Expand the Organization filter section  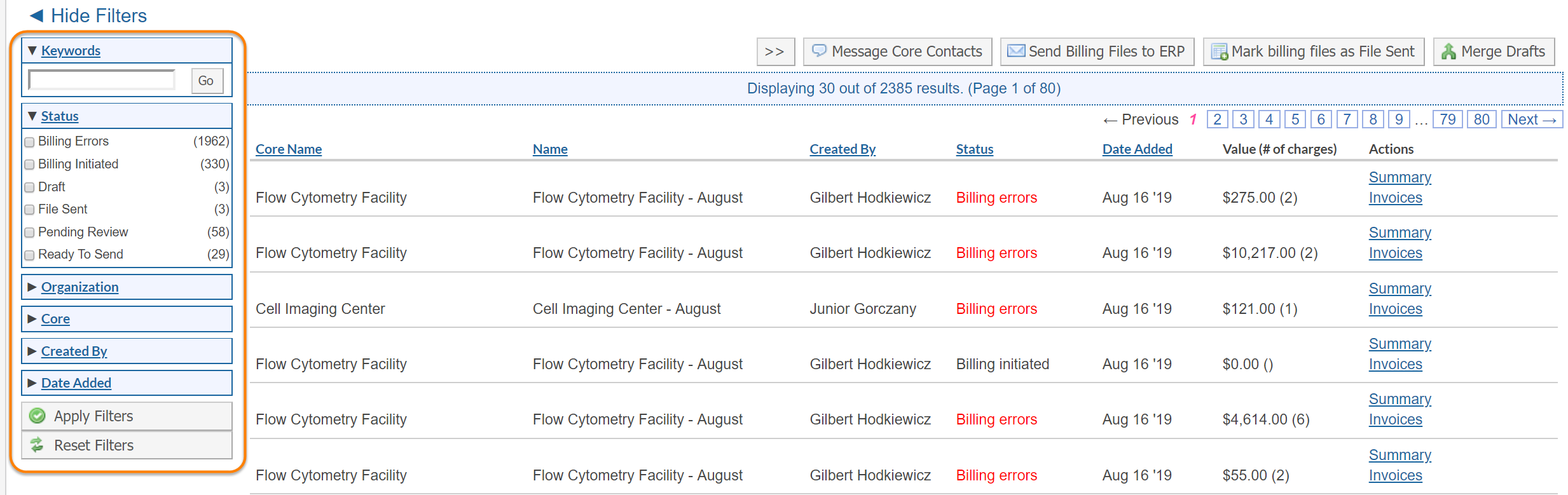coord(79,287)
